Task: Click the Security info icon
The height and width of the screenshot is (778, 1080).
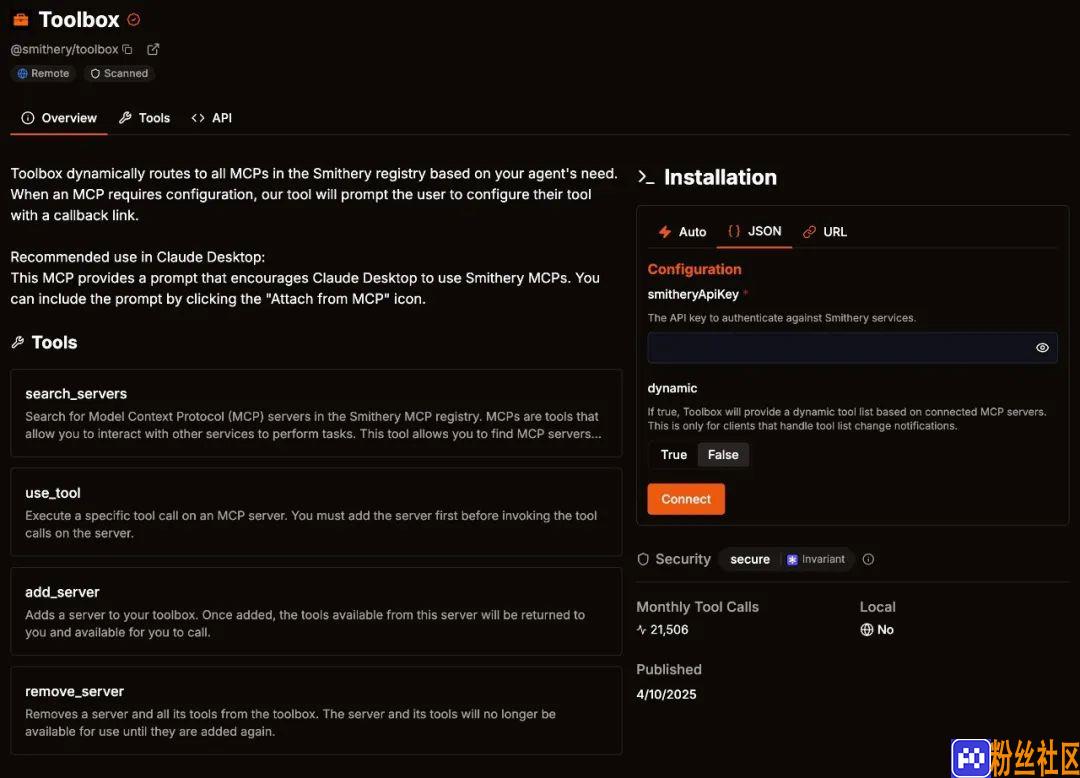Action: pyautogui.click(x=869, y=559)
